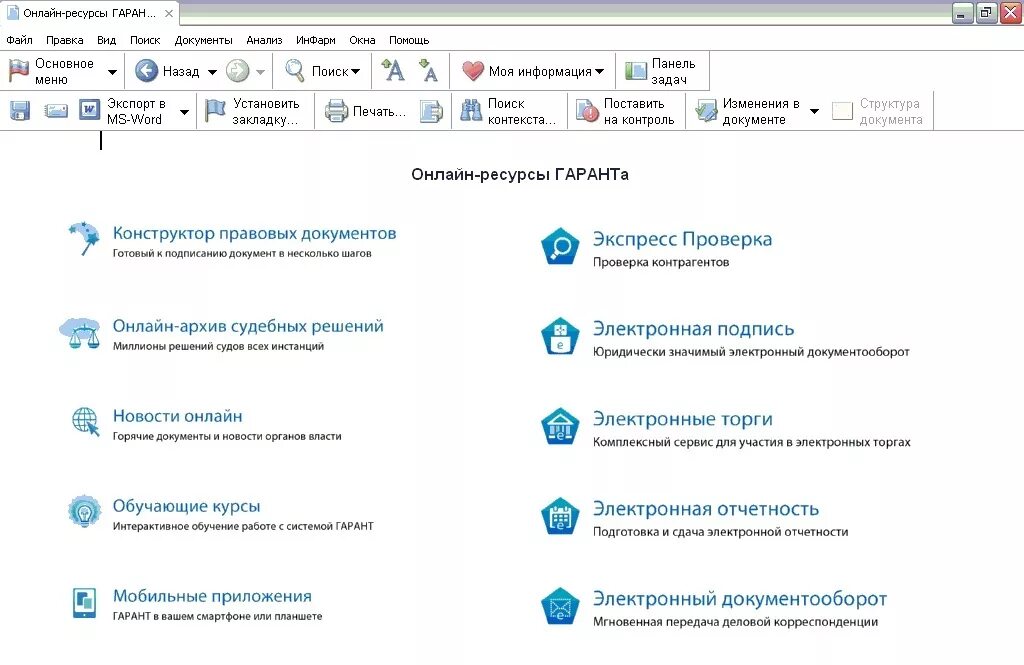This screenshot has height=665, width=1024.
Task: Open the Правка menu
Action: pos(65,40)
